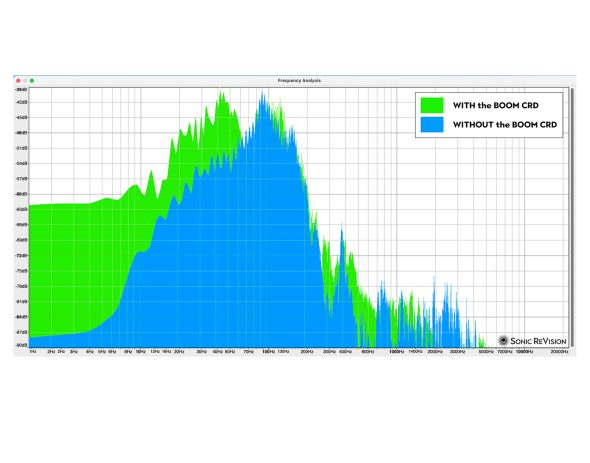Minimize the Frequency Analysis window
This screenshot has width=590, height=463.
(25, 81)
